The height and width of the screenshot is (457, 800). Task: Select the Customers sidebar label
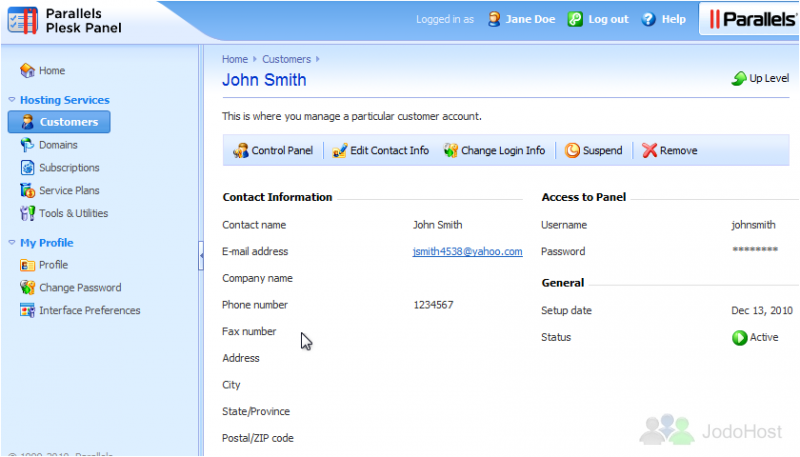pos(69,122)
